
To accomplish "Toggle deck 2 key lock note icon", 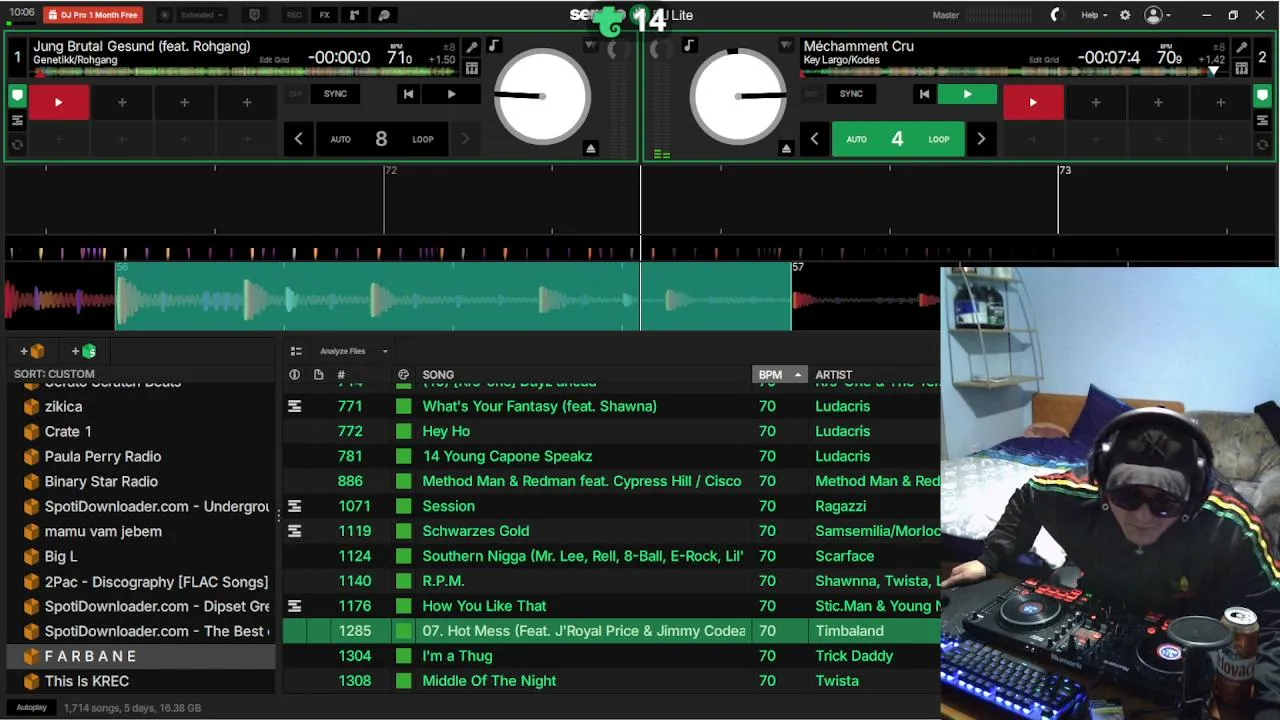I will (x=689, y=46).
